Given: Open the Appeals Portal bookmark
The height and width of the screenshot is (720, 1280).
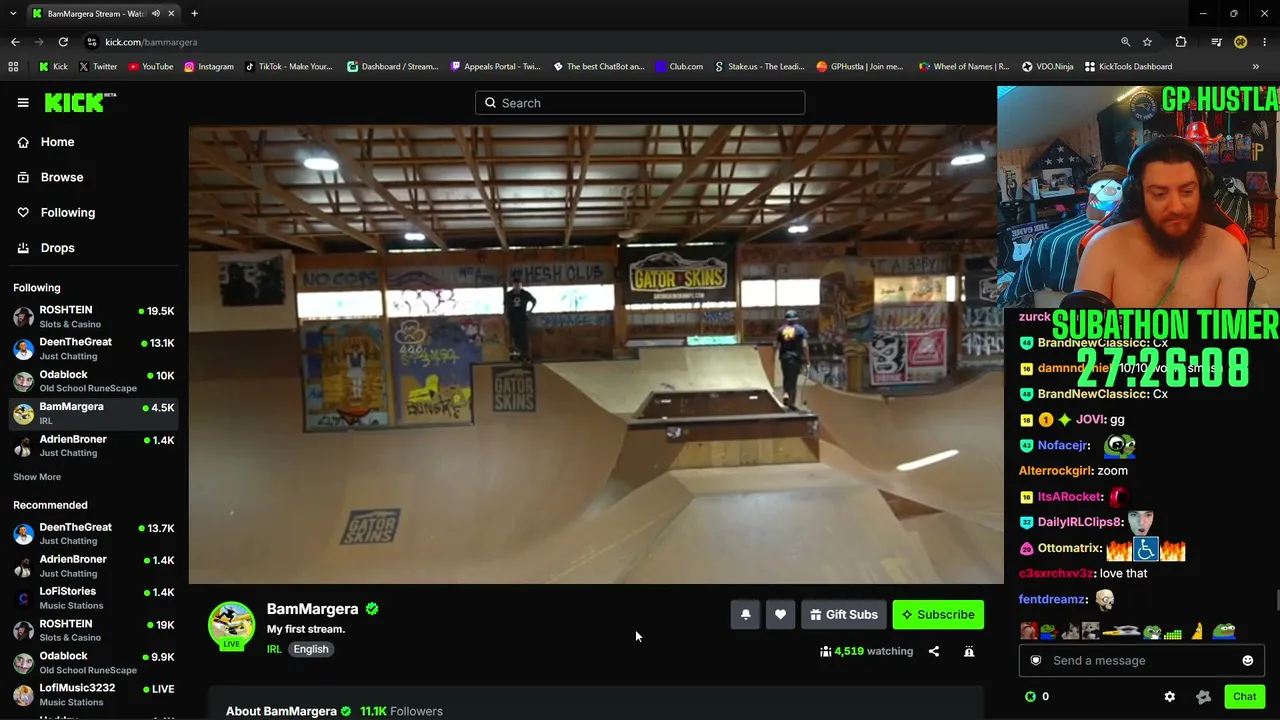Looking at the screenshot, I should 495,67.
